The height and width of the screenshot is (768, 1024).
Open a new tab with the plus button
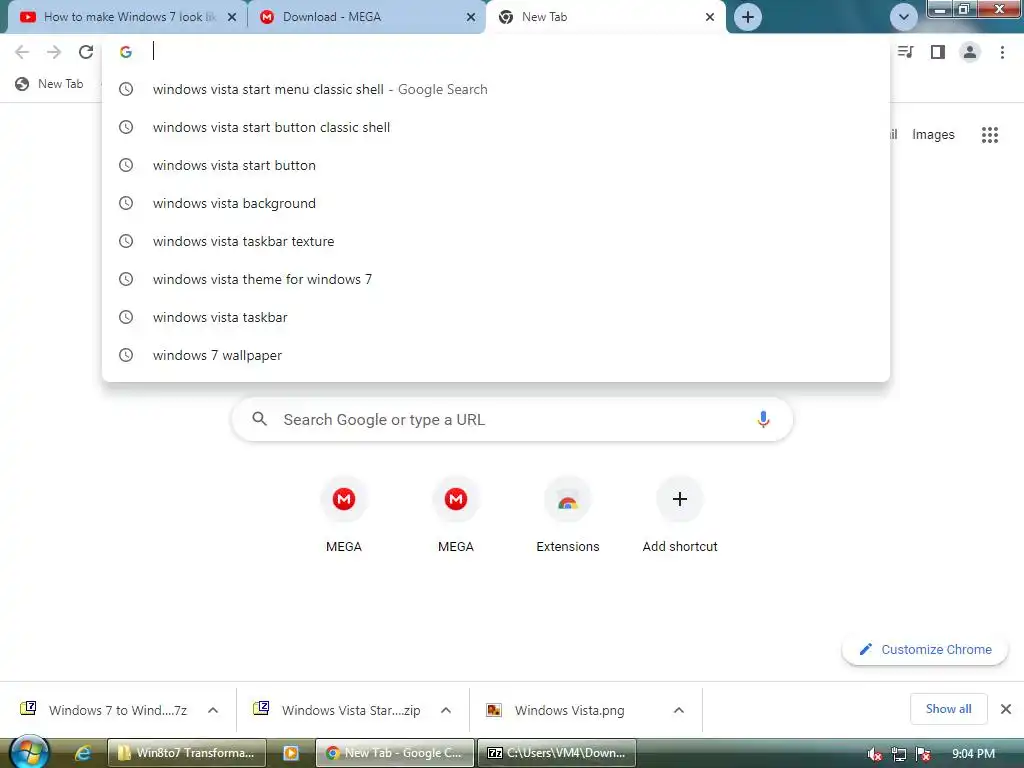tap(748, 17)
